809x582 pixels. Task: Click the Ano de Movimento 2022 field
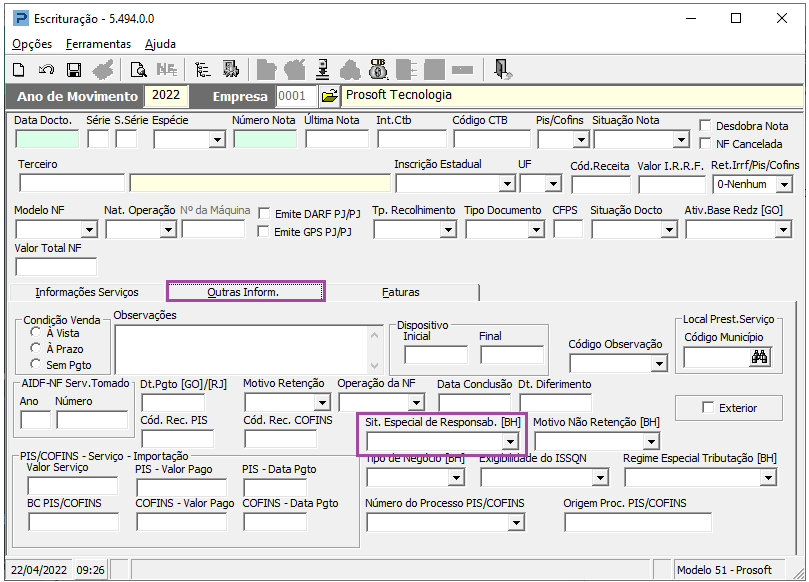click(x=166, y=95)
